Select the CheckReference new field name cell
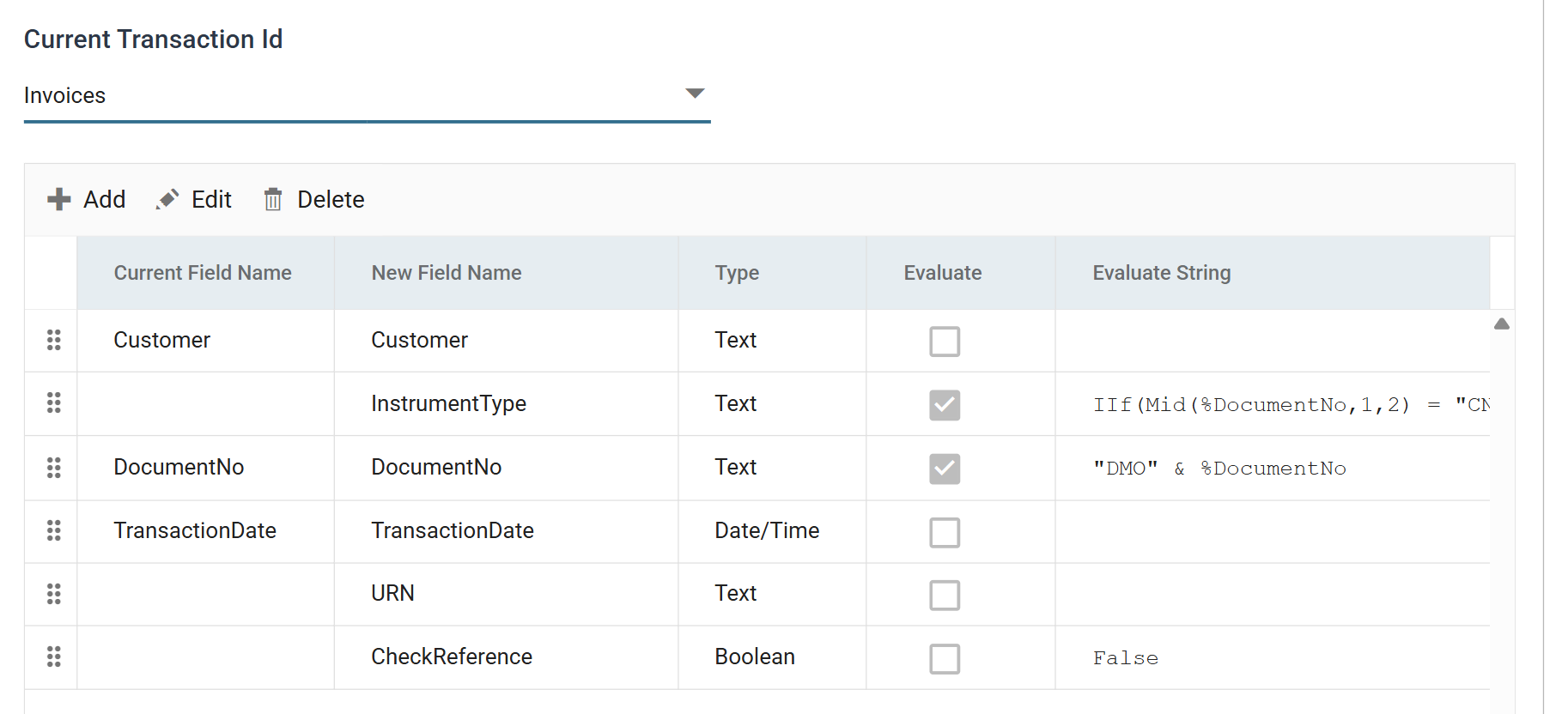The image size is (1568, 714). [x=506, y=657]
